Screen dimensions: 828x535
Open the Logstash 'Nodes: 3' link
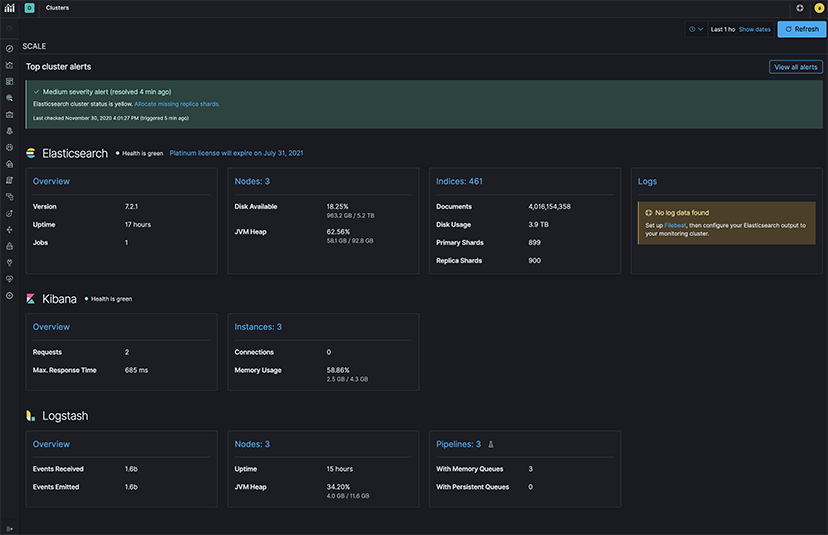coord(252,444)
